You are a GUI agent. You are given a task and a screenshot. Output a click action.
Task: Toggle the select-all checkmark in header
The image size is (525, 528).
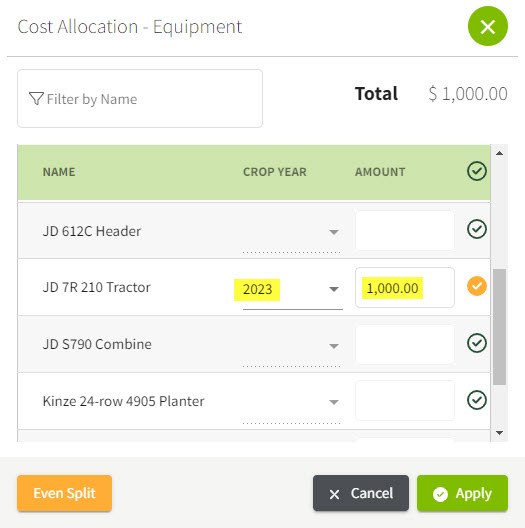pyautogui.click(x=477, y=171)
